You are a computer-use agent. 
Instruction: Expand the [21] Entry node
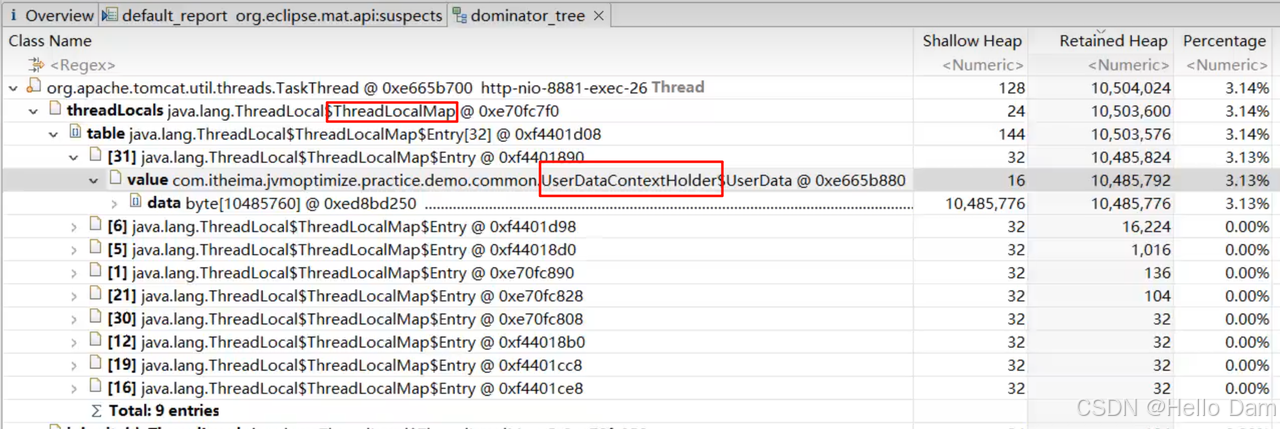pos(73,295)
